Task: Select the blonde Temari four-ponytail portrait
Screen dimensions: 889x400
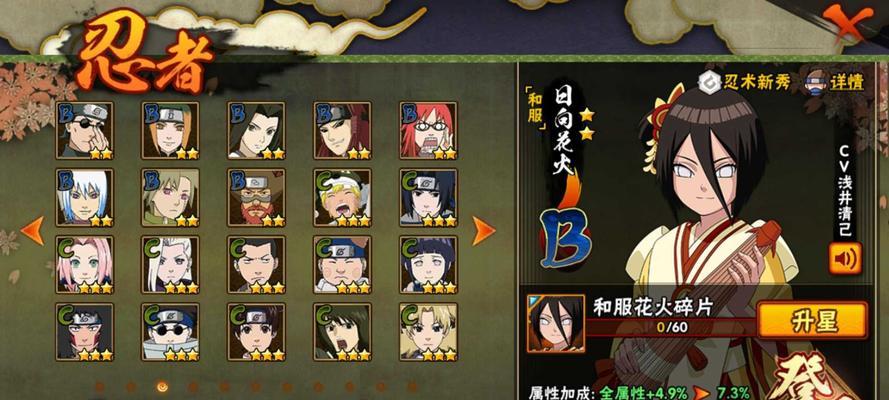Action: click(x=428, y=332)
